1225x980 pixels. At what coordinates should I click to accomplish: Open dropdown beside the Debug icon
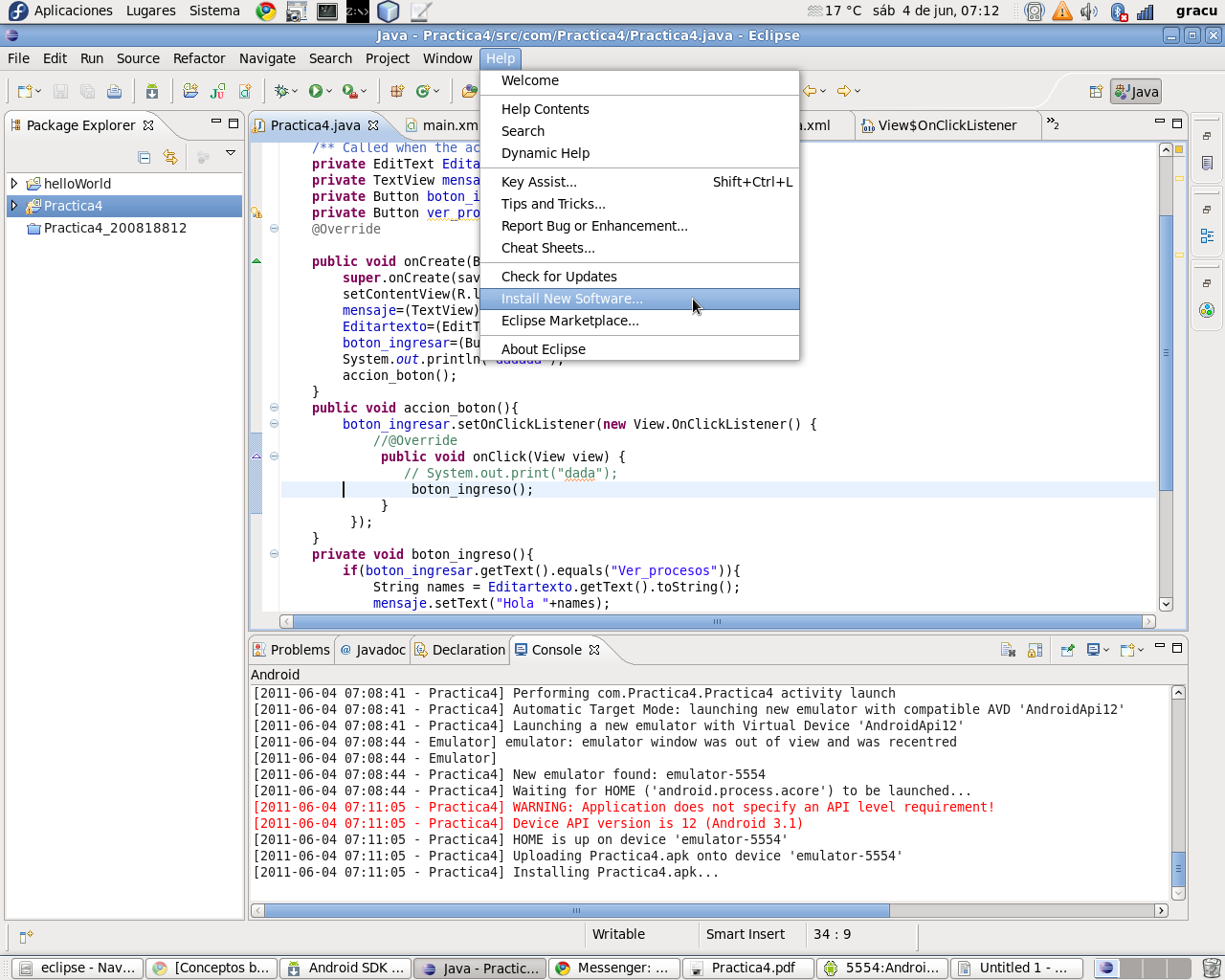(x=295, y=91)
